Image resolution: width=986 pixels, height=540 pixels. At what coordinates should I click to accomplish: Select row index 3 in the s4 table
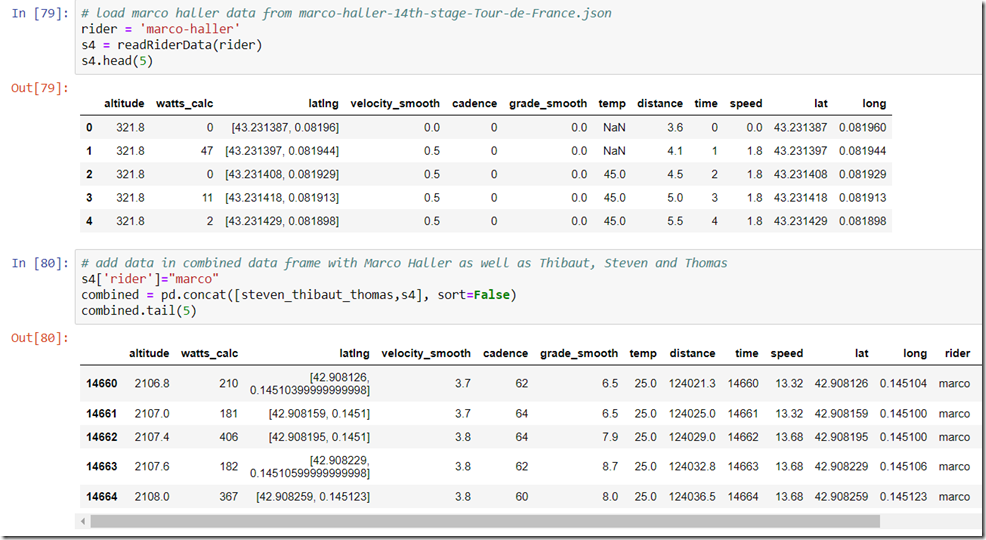(x=89, y=198)
